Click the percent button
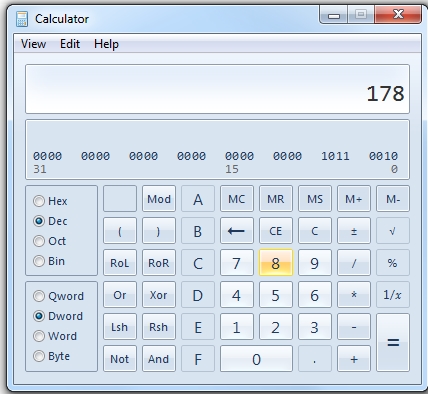This screenshot has width=428, height=394. pos(393,263)
